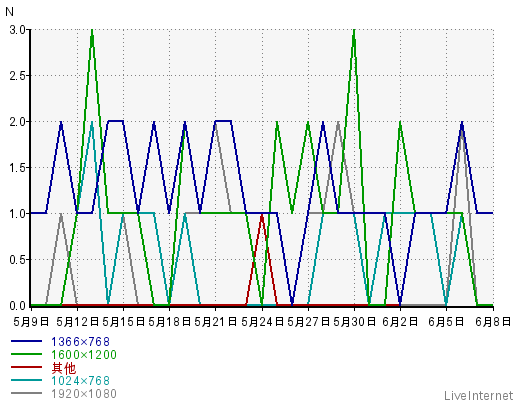520x405 pixels.
Task: Click the red peak at 5月24日
Action: [x=262, y=215]
